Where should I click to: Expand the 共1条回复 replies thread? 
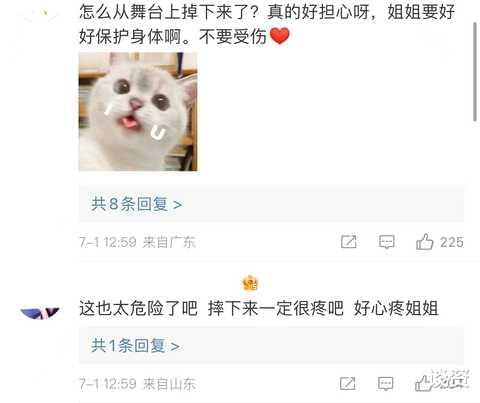pyautogui.click(x=271, y=345)
